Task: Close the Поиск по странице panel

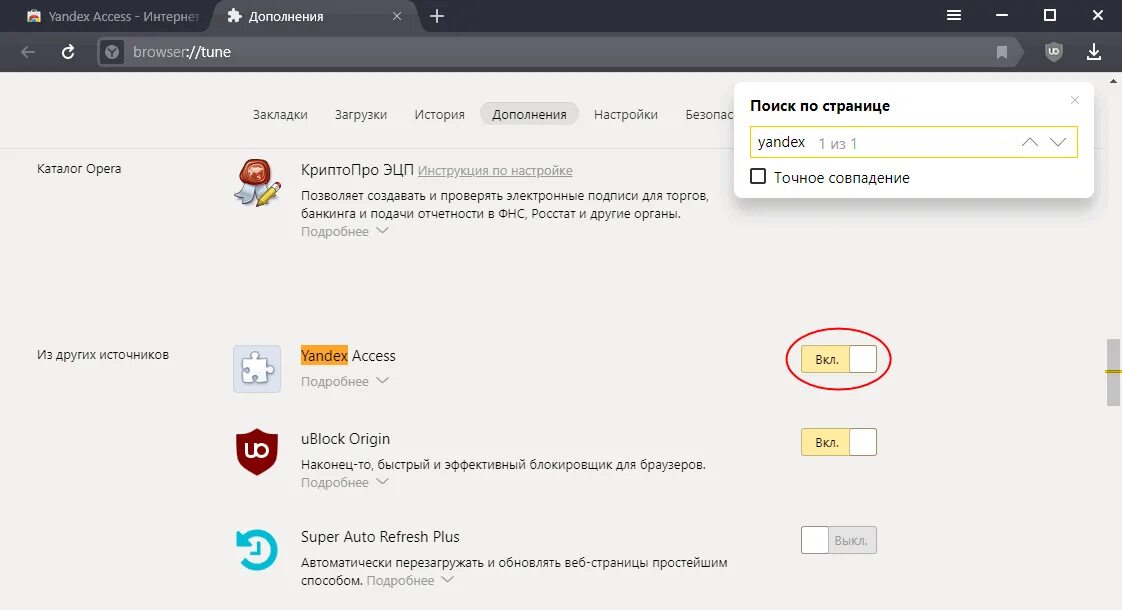Action: click(1075, 100)
